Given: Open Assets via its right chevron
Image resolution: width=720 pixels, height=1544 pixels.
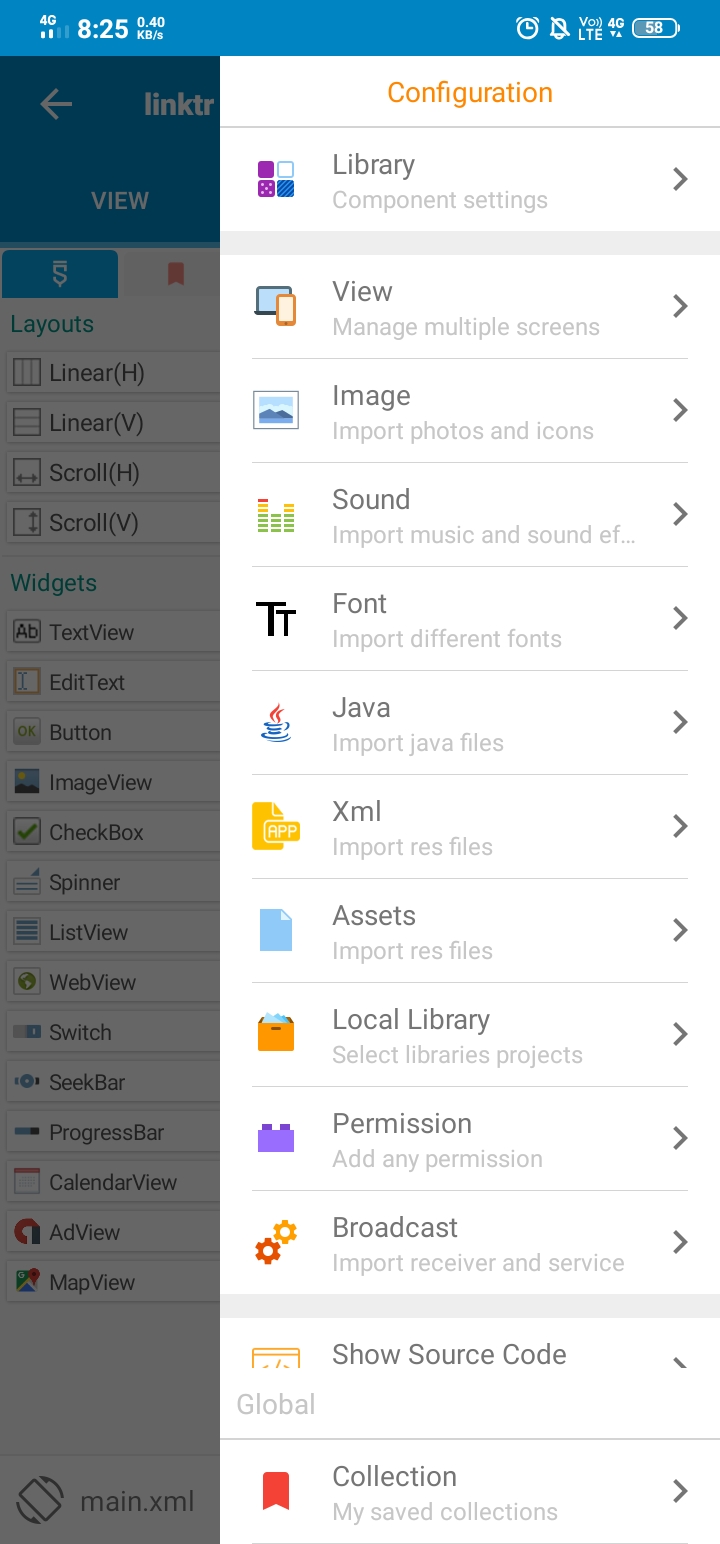Looking at the screenshot, I should click(x=680, y=930).
